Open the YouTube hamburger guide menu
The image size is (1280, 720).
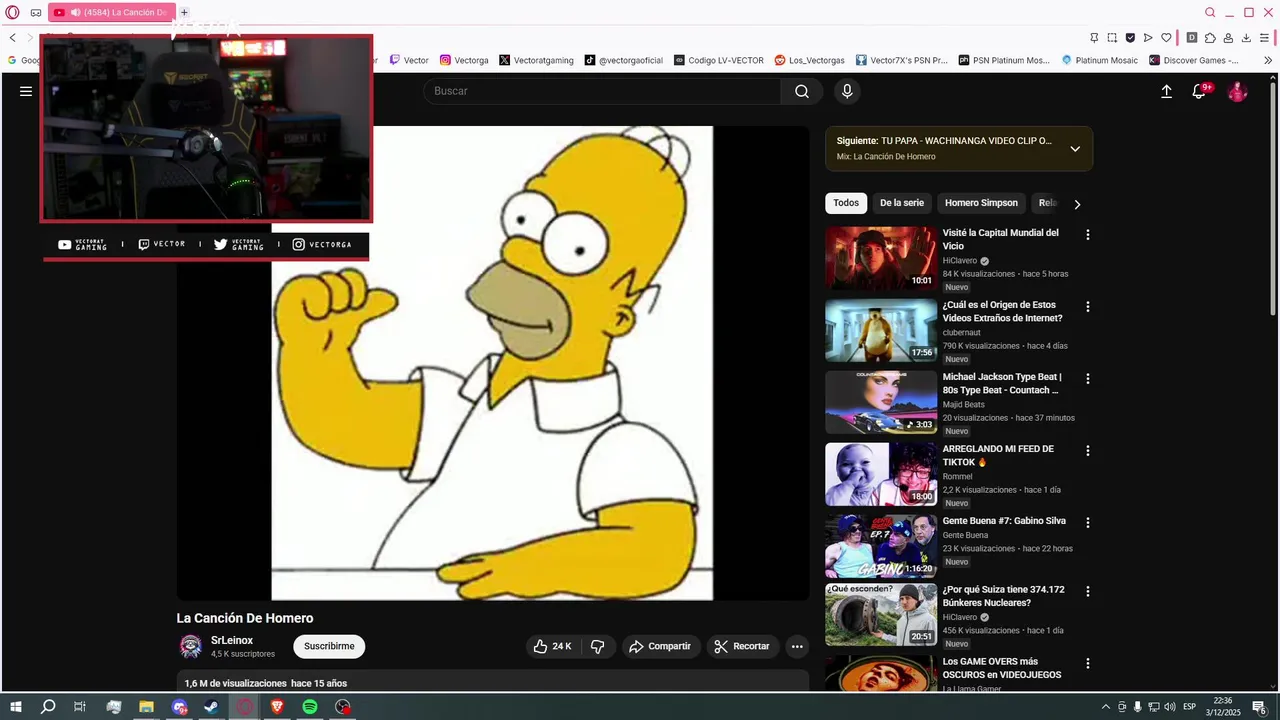[x=26, y=91]
